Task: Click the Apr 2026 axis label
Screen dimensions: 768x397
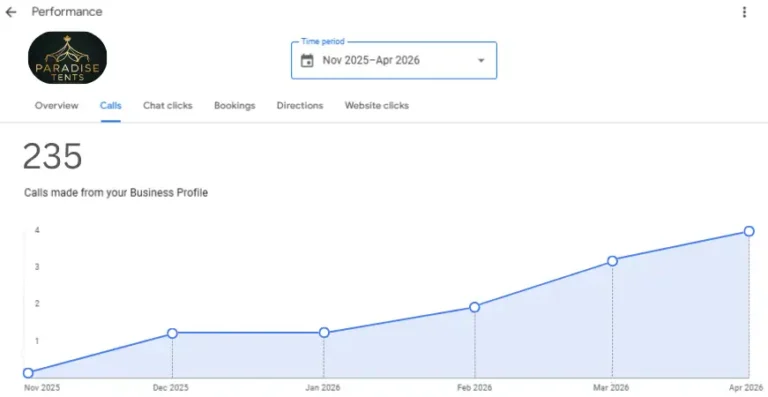Action: click(x=746, y=388)
